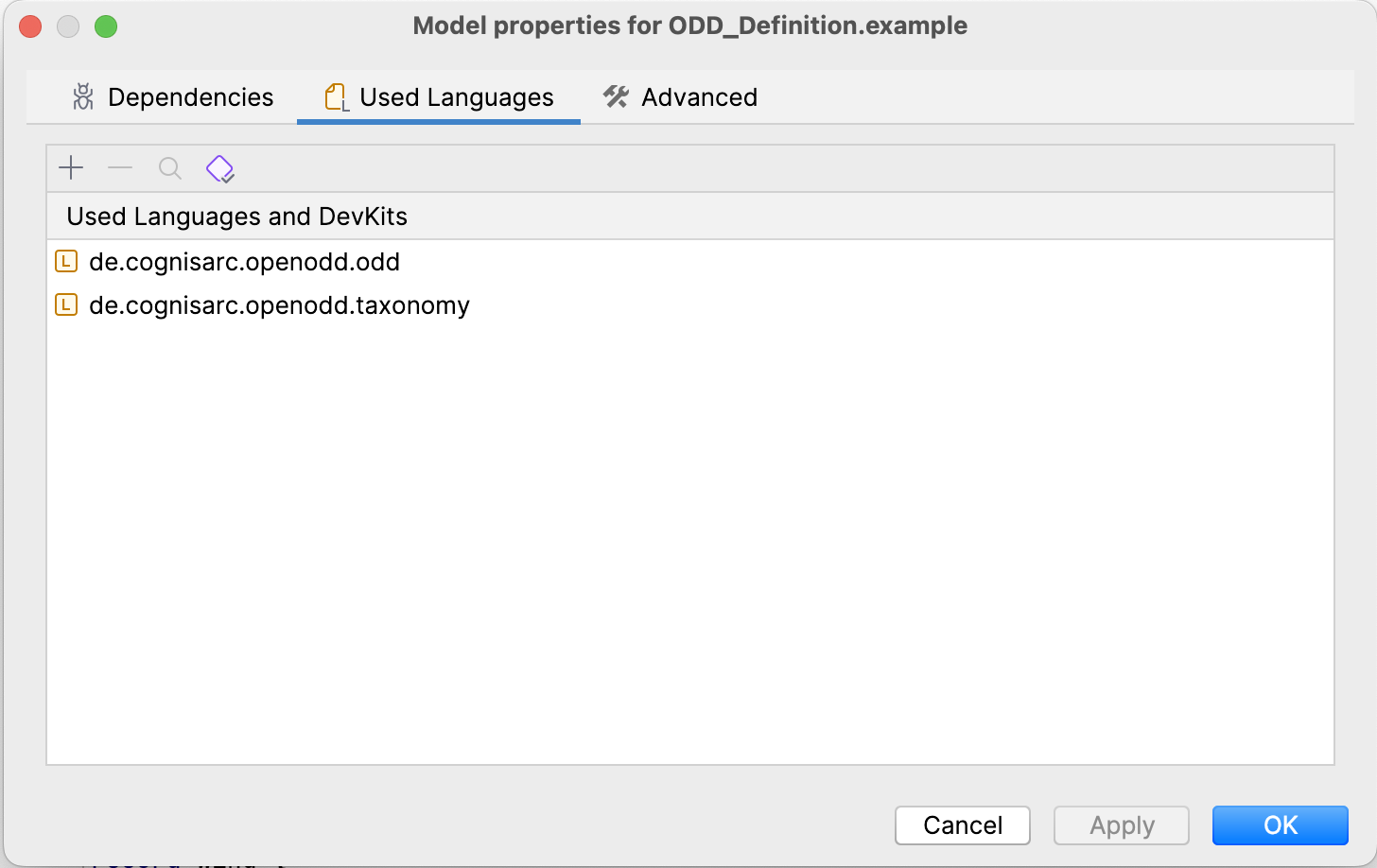Select the Used Languages tab
The height and width of the screenshot is (868, 1377).
click(439, 97)
